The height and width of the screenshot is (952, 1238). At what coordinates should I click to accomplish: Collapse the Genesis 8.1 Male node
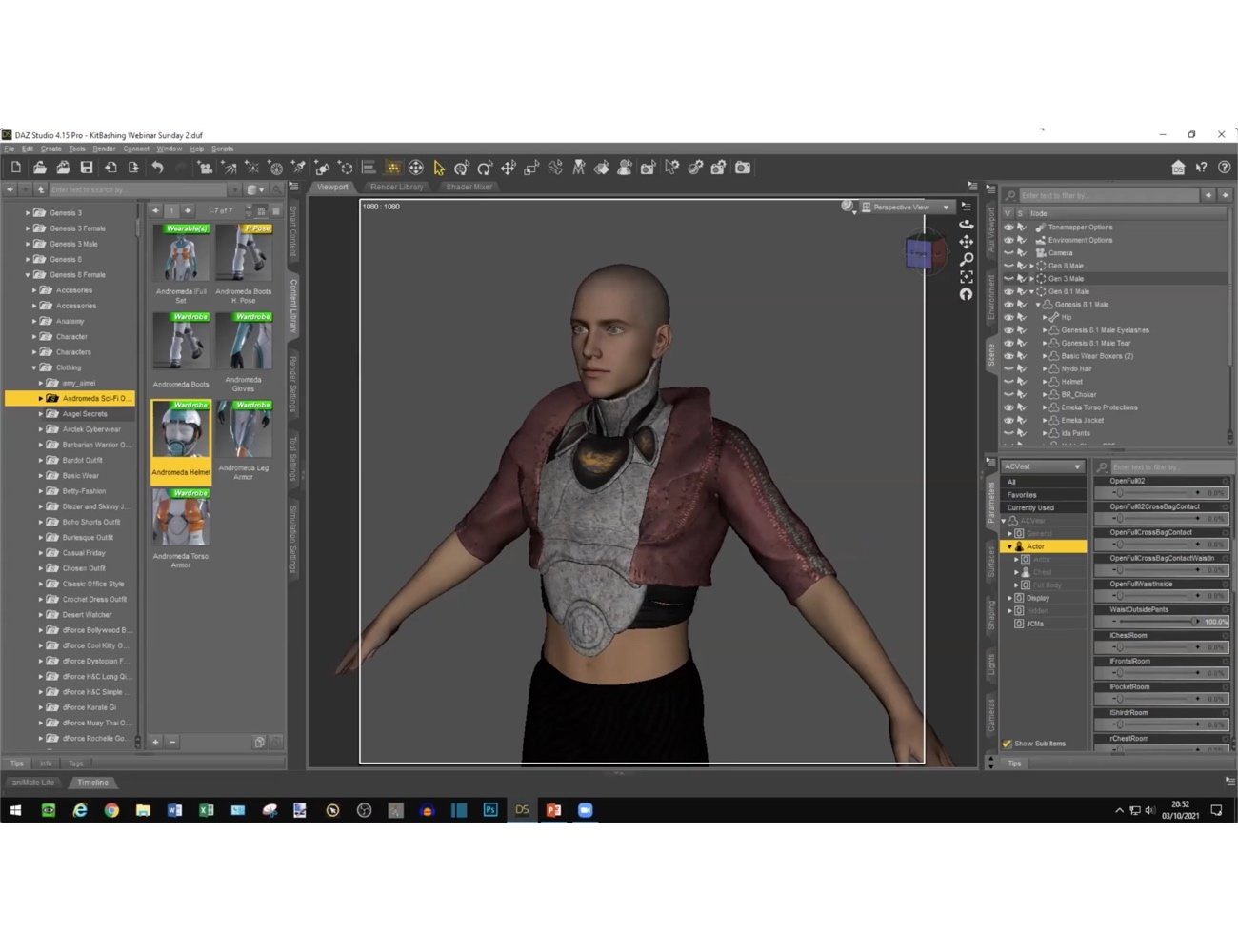[1038, 305]
